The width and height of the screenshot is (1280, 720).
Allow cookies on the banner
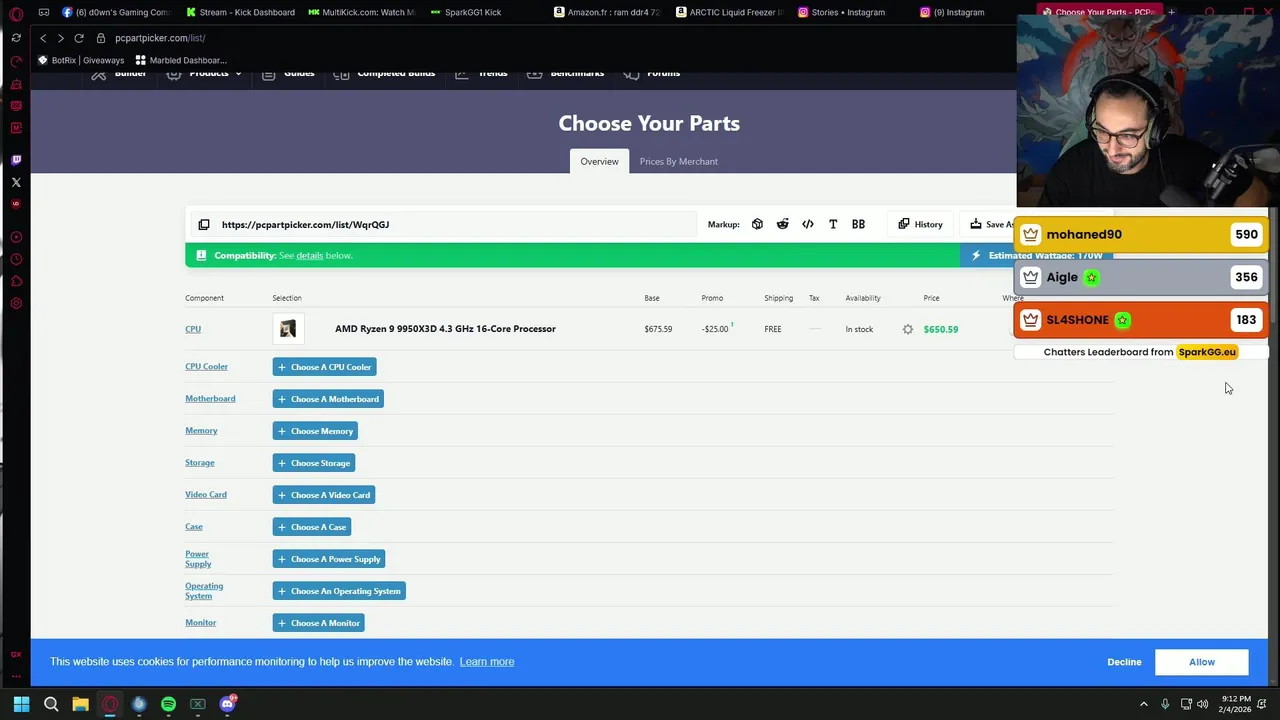[1202, 662]
